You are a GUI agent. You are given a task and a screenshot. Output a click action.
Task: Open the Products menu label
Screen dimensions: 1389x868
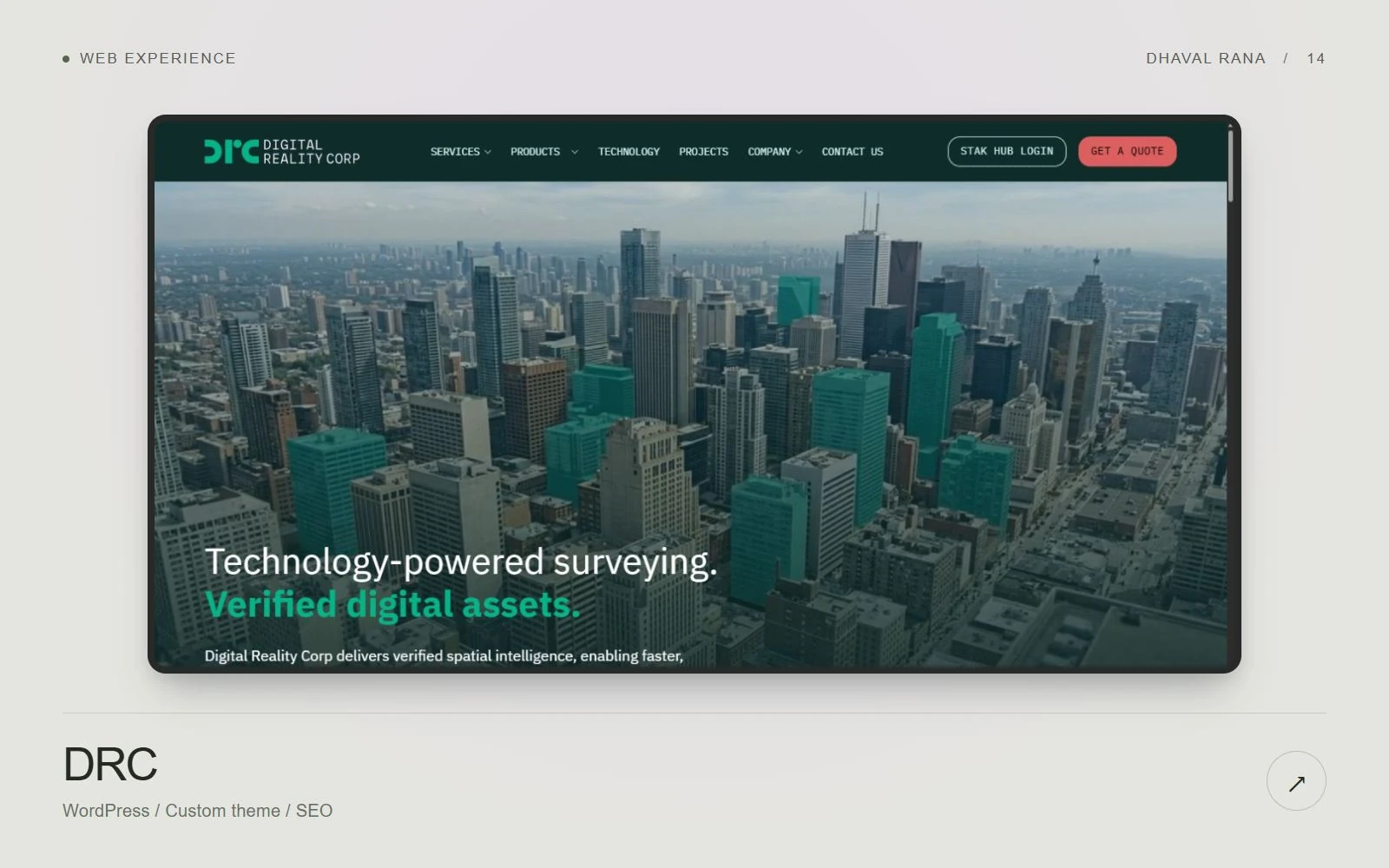[x=535, y=152]
